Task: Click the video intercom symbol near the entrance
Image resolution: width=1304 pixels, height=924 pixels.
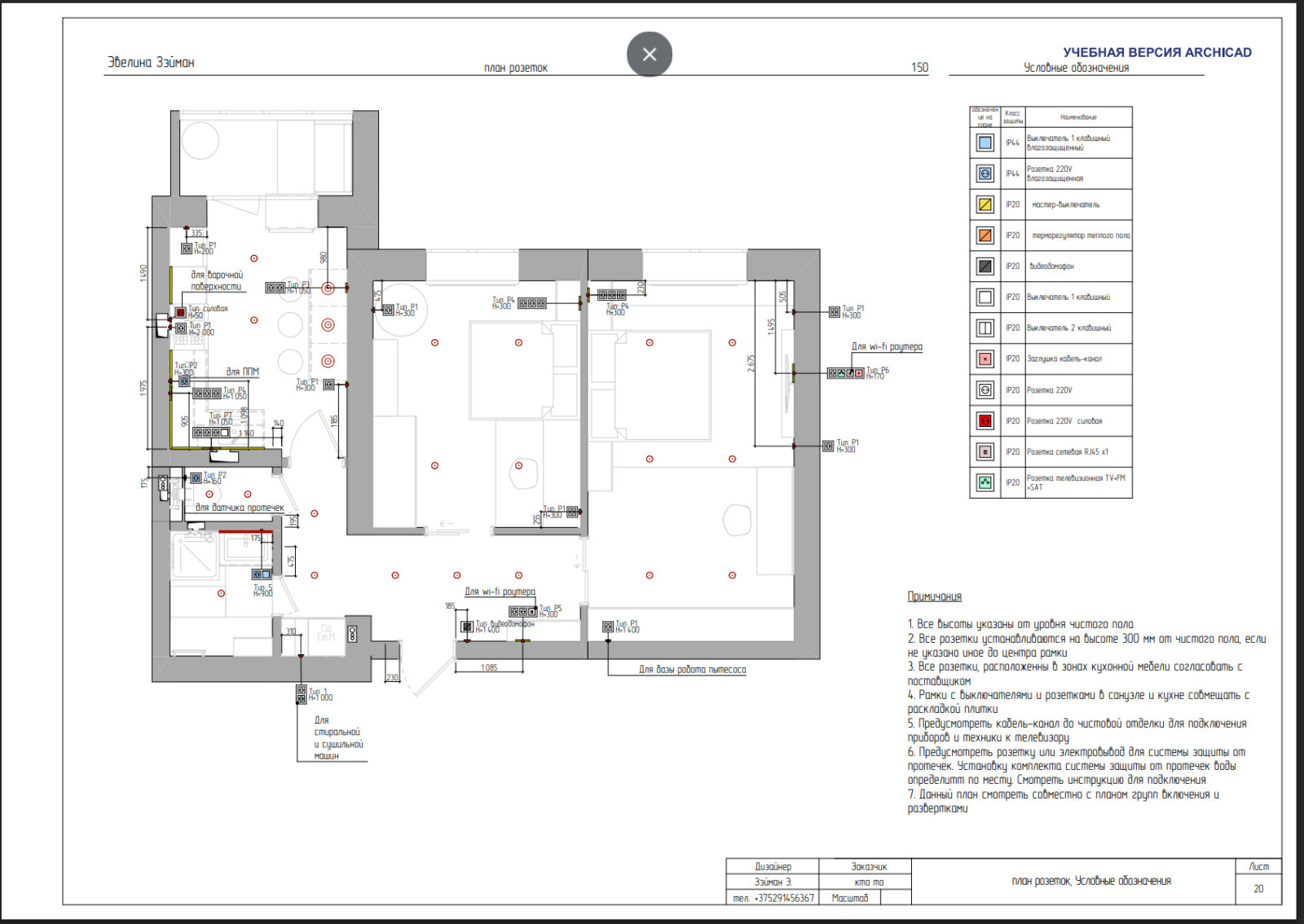Action: coord(466,627)
